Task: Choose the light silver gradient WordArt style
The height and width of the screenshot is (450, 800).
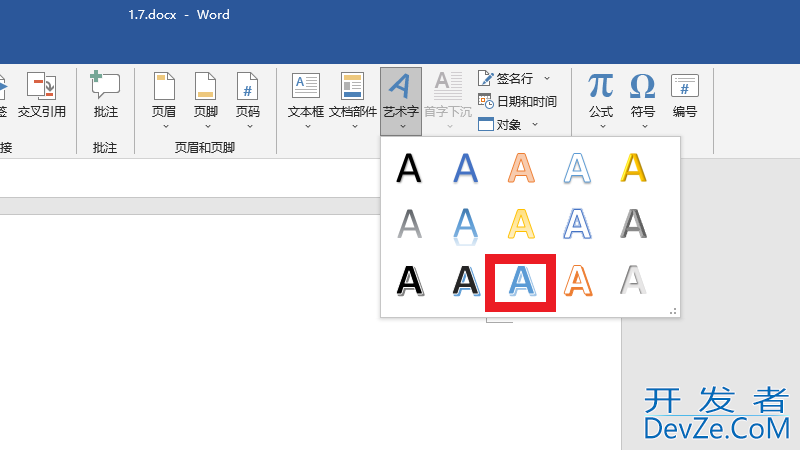Action: 633,281
